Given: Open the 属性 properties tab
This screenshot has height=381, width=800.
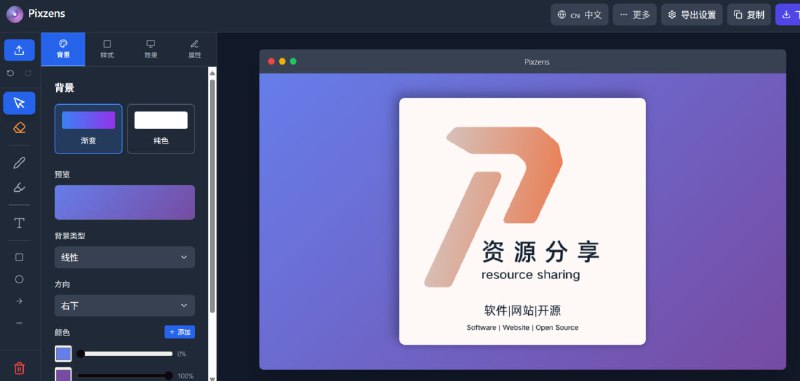Looking at the screenshot, I should click(195, 49).
